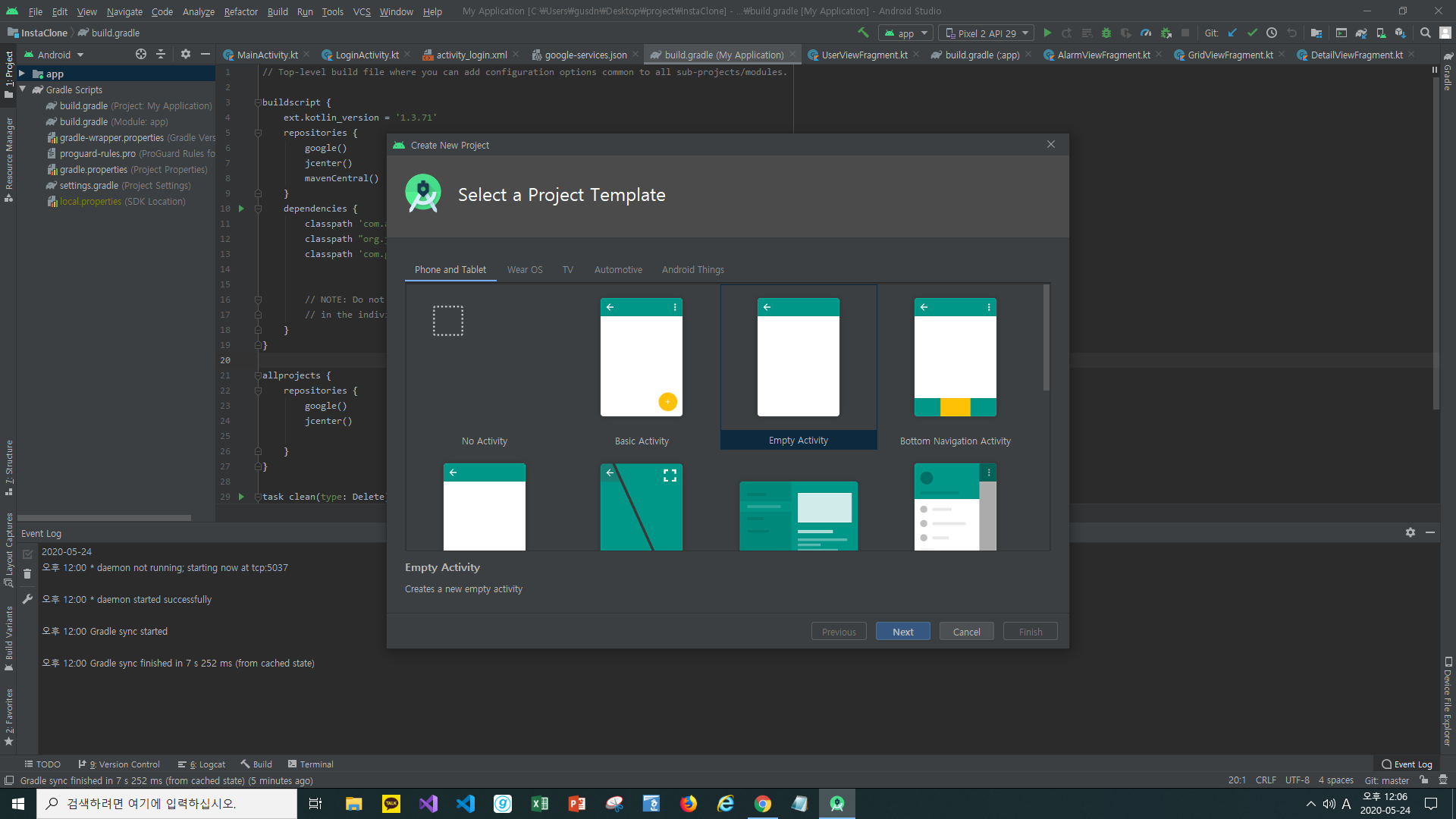Click the Next button in the dialog
Screen dimensions: 1456x819
click(x=902, y=632)
